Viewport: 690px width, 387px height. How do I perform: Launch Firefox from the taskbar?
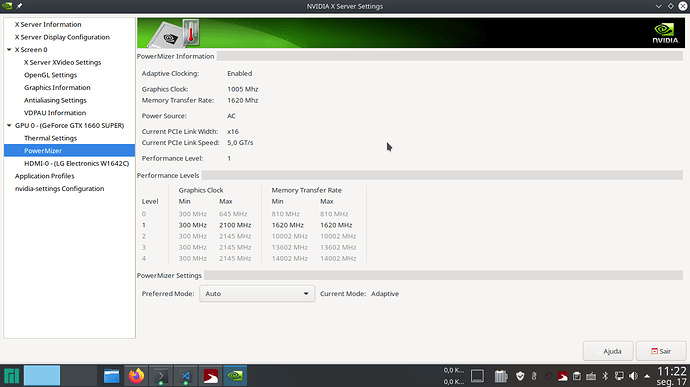click(136, 376)
